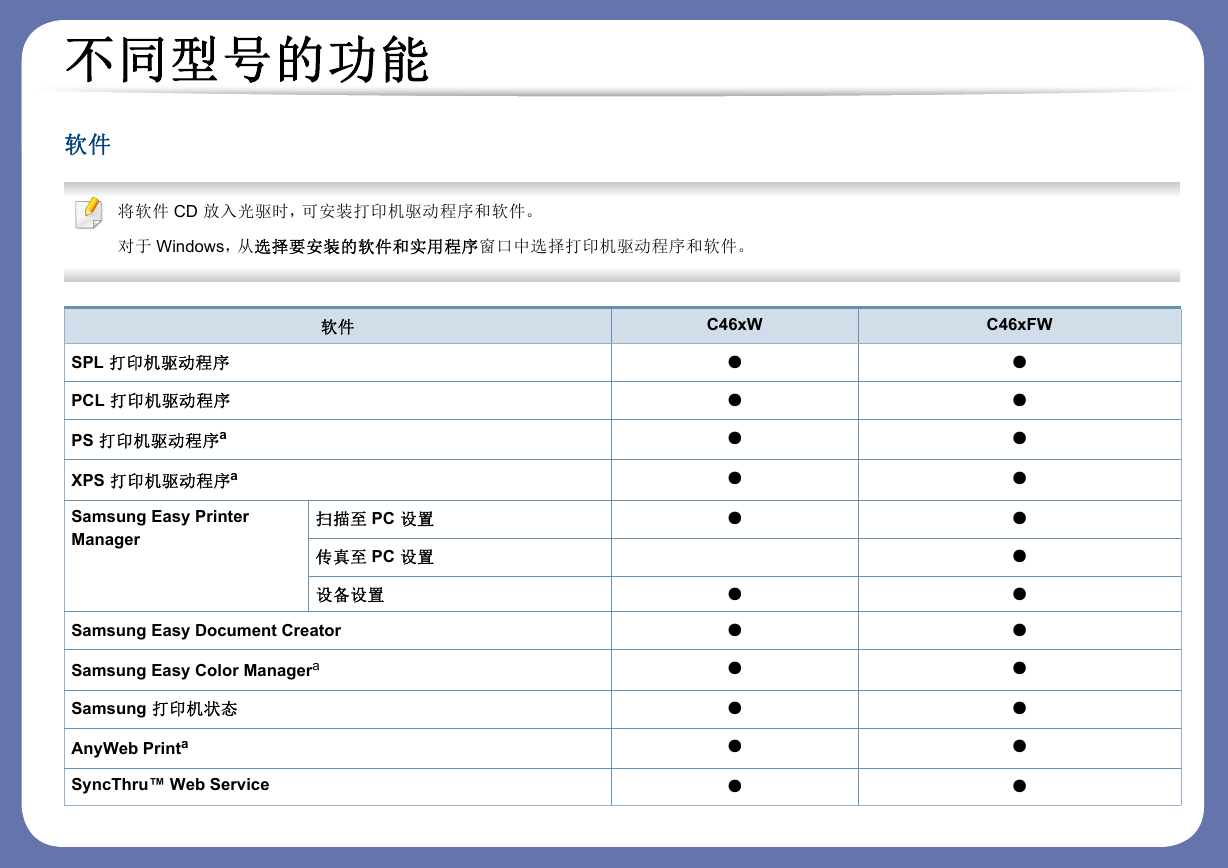Select the SyncThru Web Service row label
1228x868 pixels.
[x=170, y=785]
